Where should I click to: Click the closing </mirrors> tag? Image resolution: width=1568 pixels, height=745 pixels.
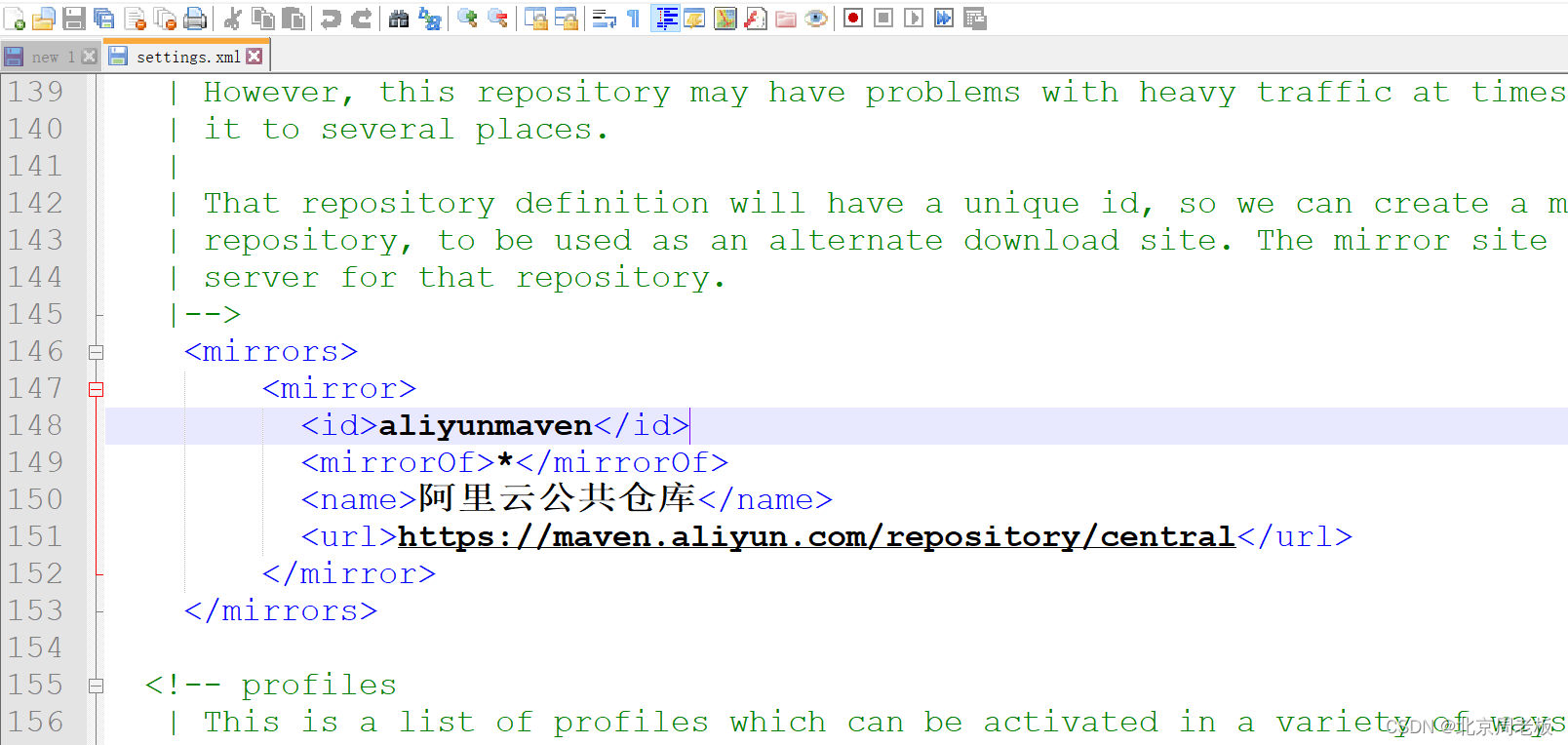(281, 611)
